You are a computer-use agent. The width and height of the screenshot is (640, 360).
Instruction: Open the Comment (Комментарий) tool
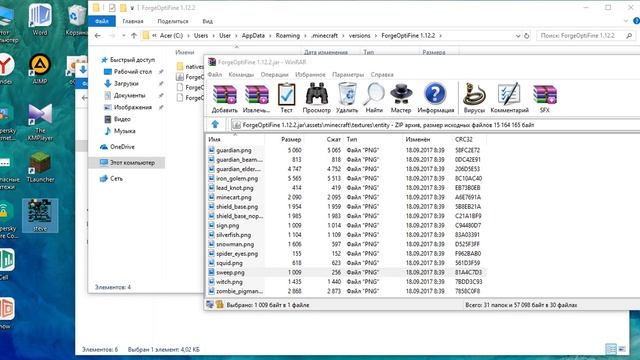click(x=509, y=99)
